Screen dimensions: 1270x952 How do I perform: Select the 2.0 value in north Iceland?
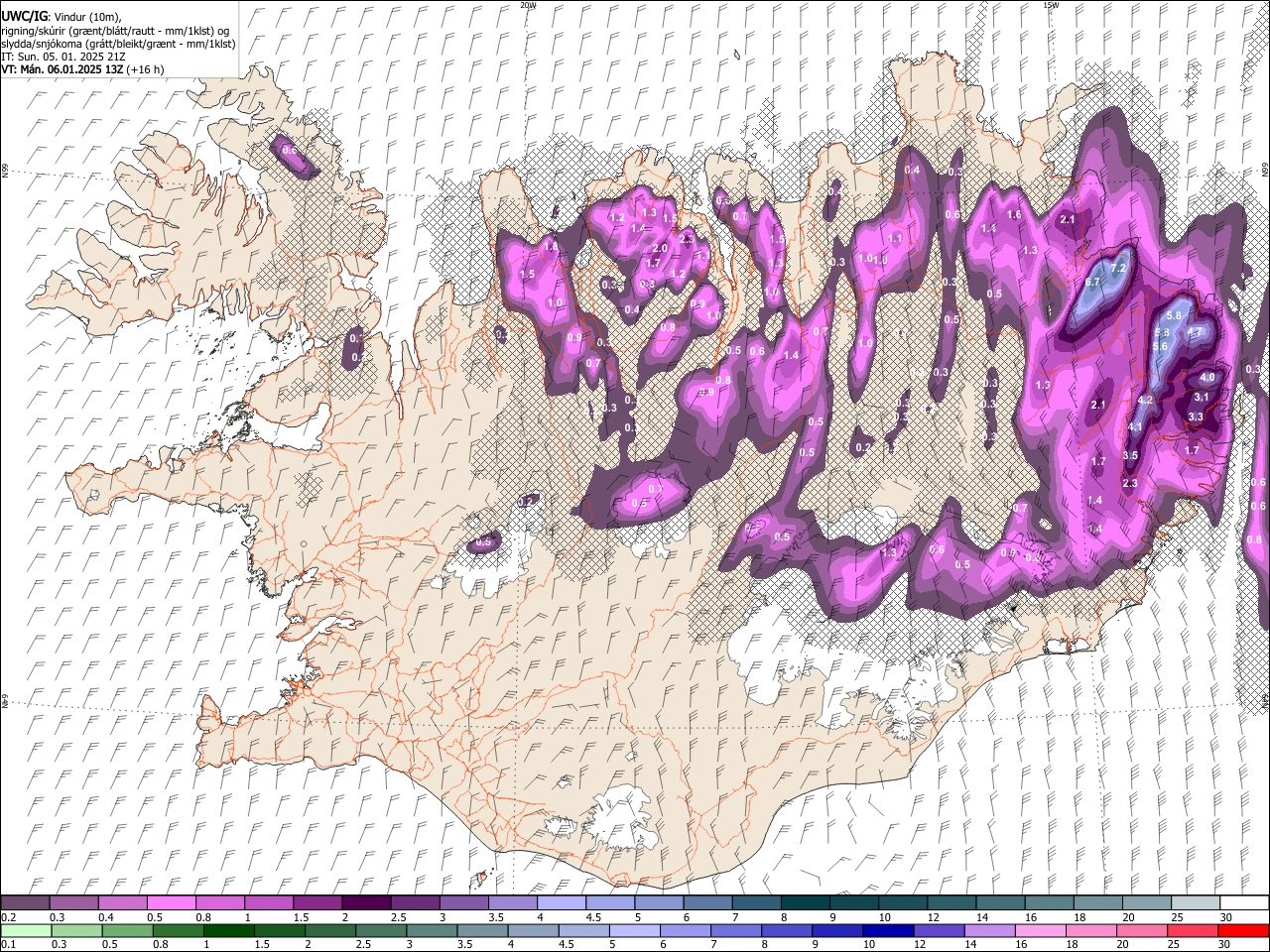[x=660, y=248]
